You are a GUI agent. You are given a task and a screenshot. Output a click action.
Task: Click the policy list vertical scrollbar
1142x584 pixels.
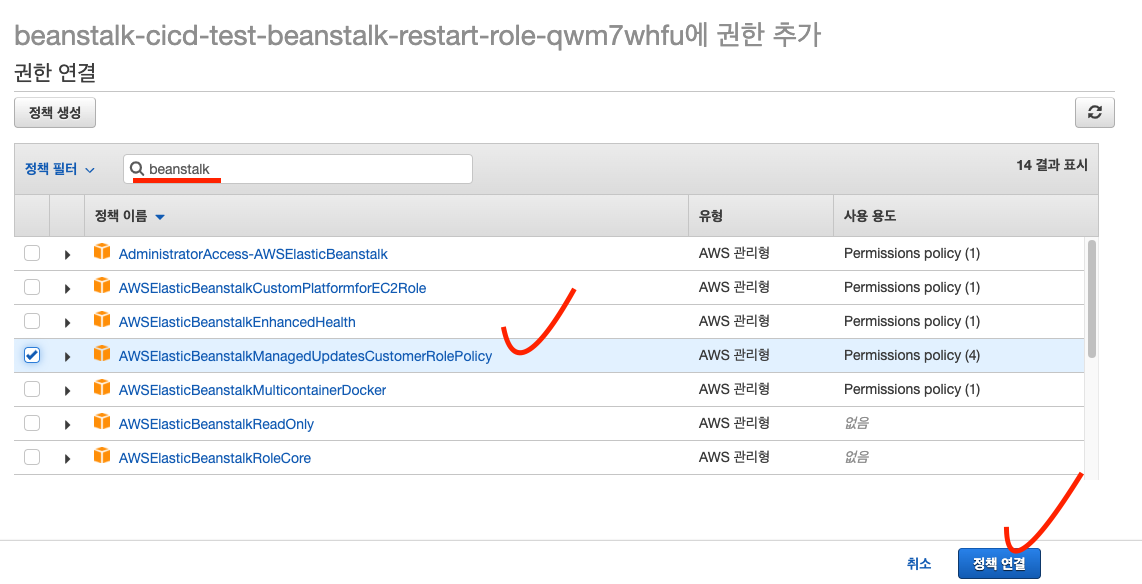(x=1091, y=299)
